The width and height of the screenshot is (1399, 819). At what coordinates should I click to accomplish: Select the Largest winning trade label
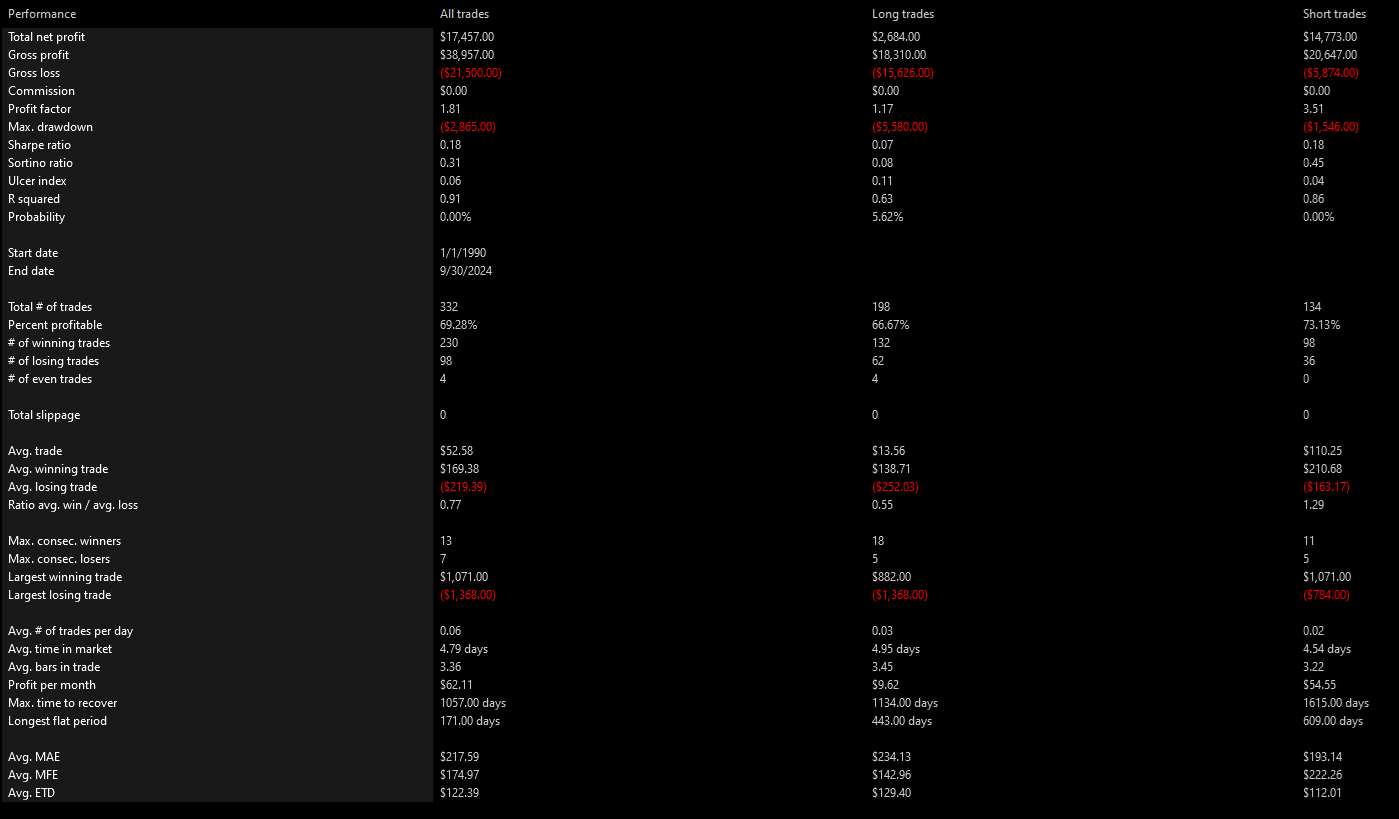65,577
